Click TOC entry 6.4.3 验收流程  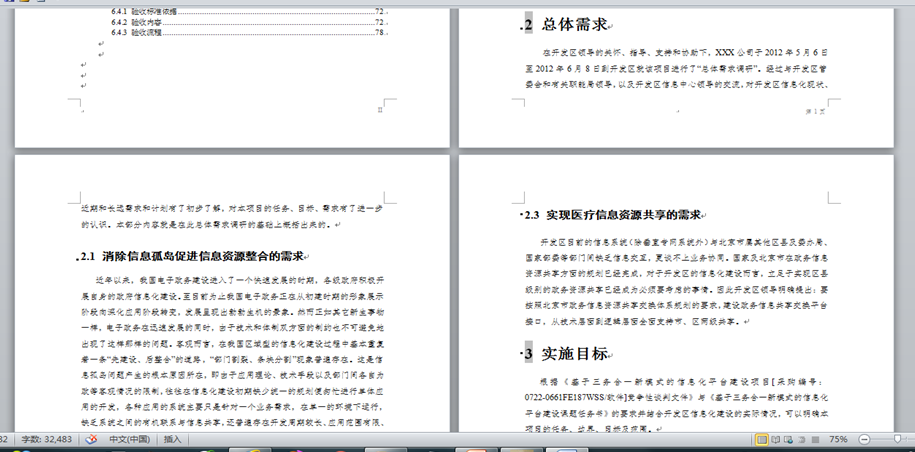tap(247, 33)
